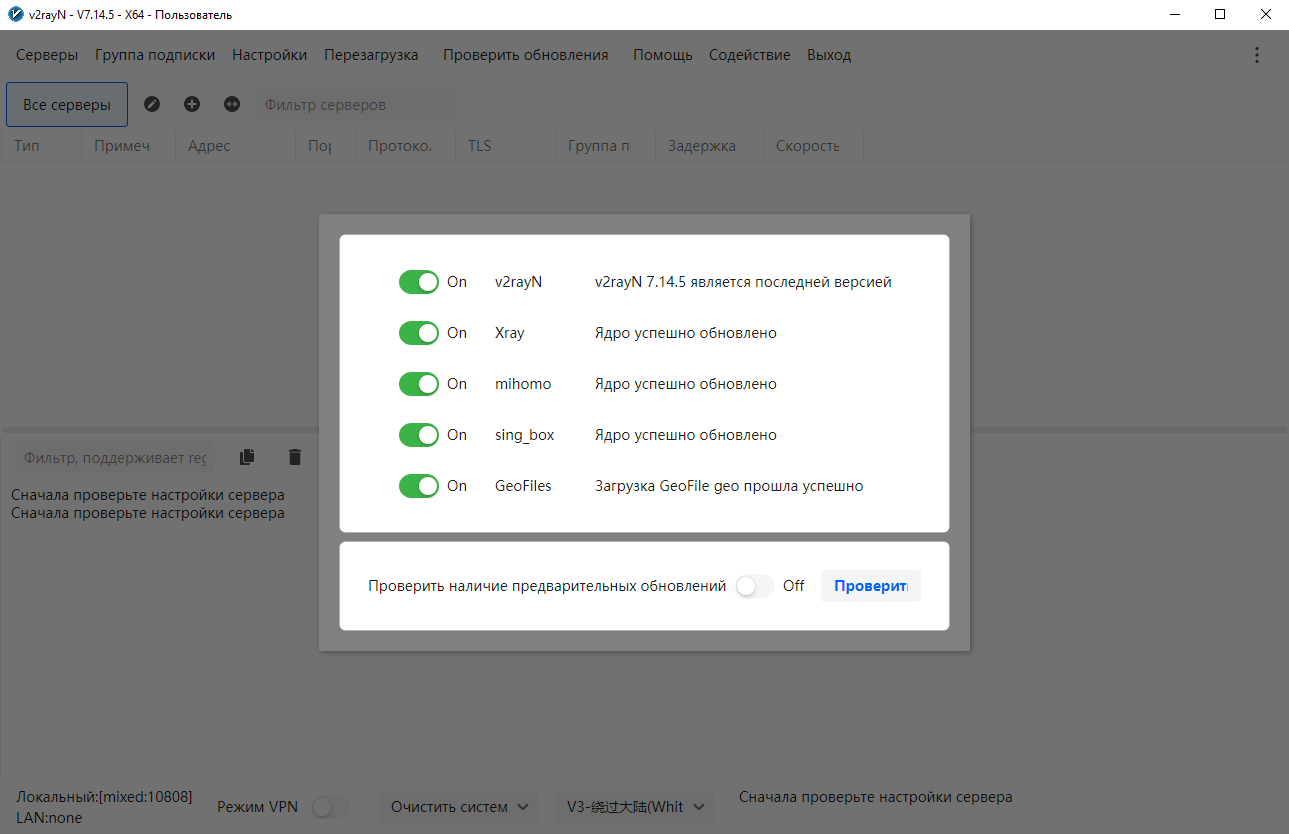The width and height of the screenshot is (1289, 834).
Task: Click status bar server settings message
Action: point(876,797)
